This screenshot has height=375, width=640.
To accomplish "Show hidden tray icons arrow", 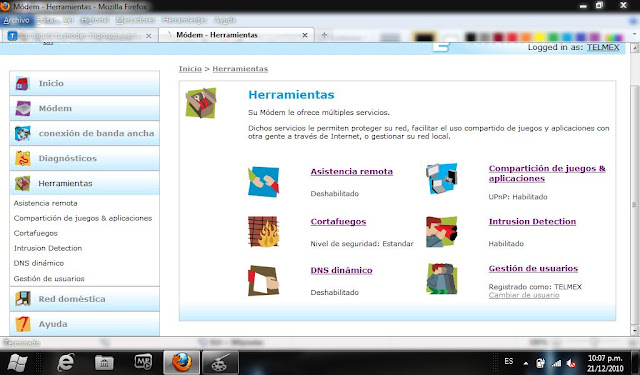I will click(526, 363).
